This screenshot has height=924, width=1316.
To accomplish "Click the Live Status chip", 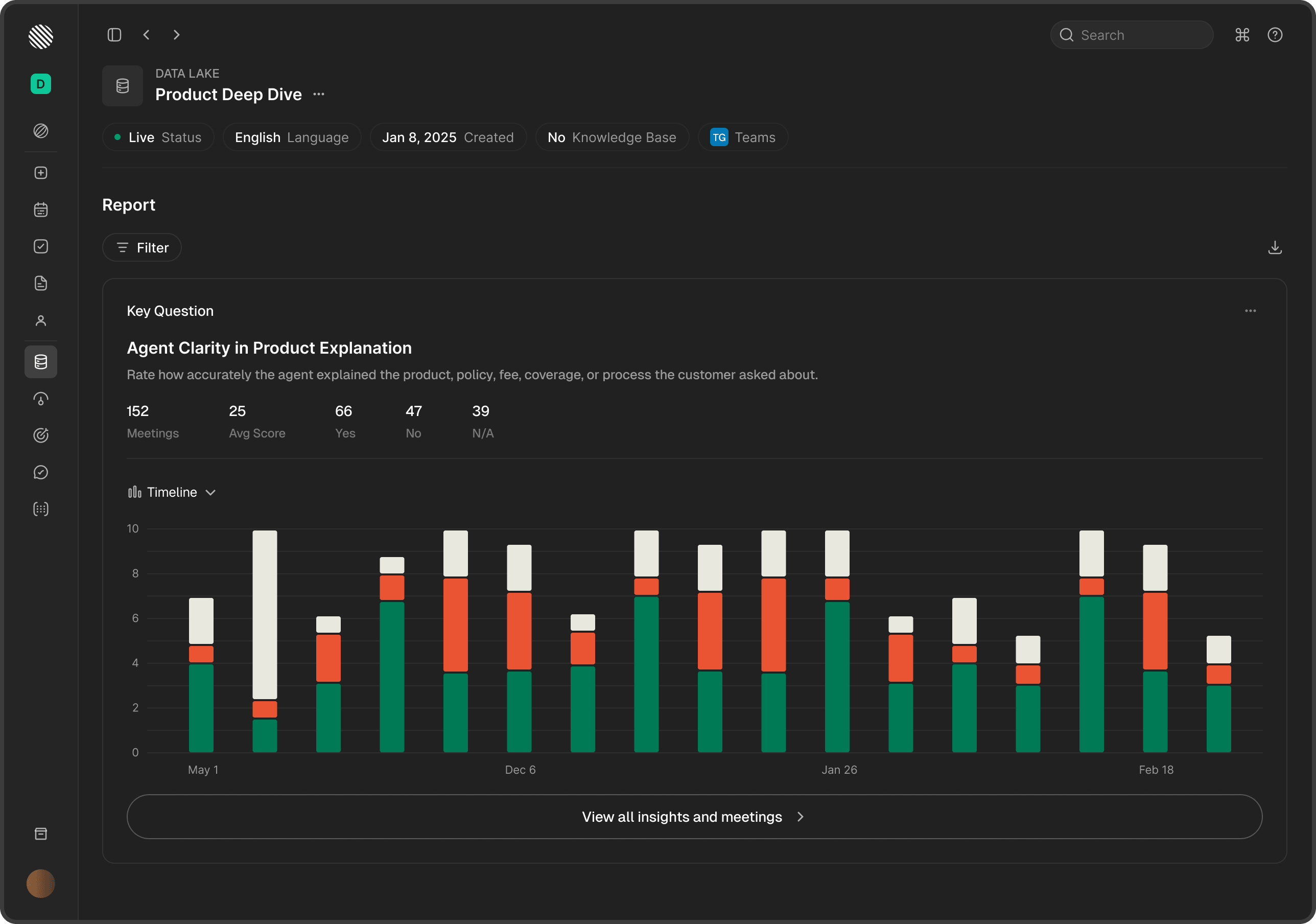I will click(158, 137).
